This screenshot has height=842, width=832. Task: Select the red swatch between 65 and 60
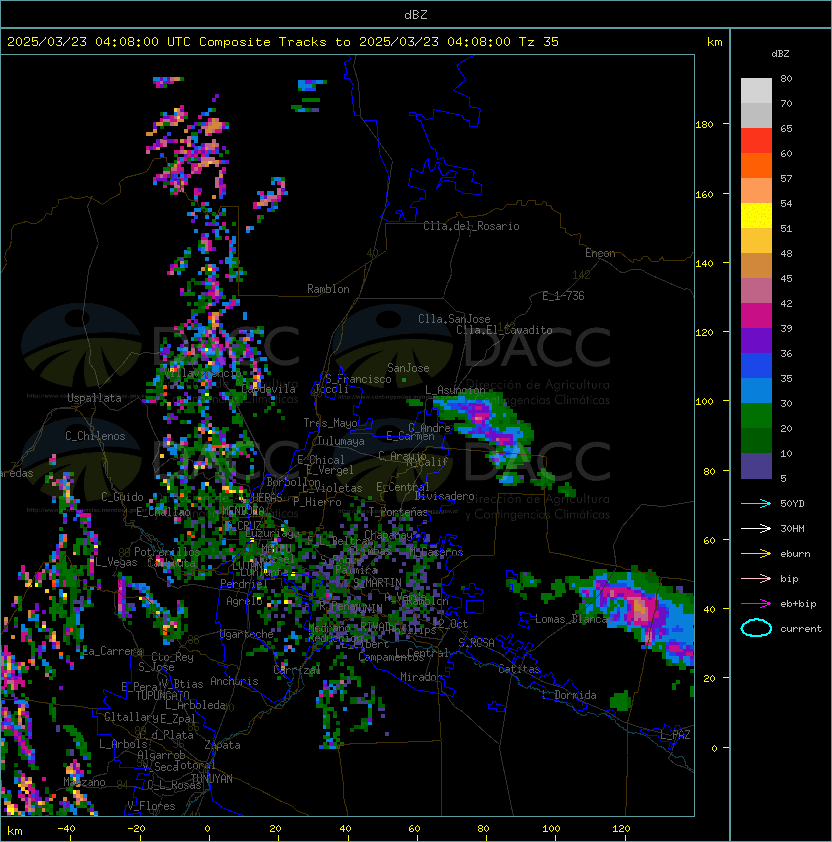click(756, 141)
